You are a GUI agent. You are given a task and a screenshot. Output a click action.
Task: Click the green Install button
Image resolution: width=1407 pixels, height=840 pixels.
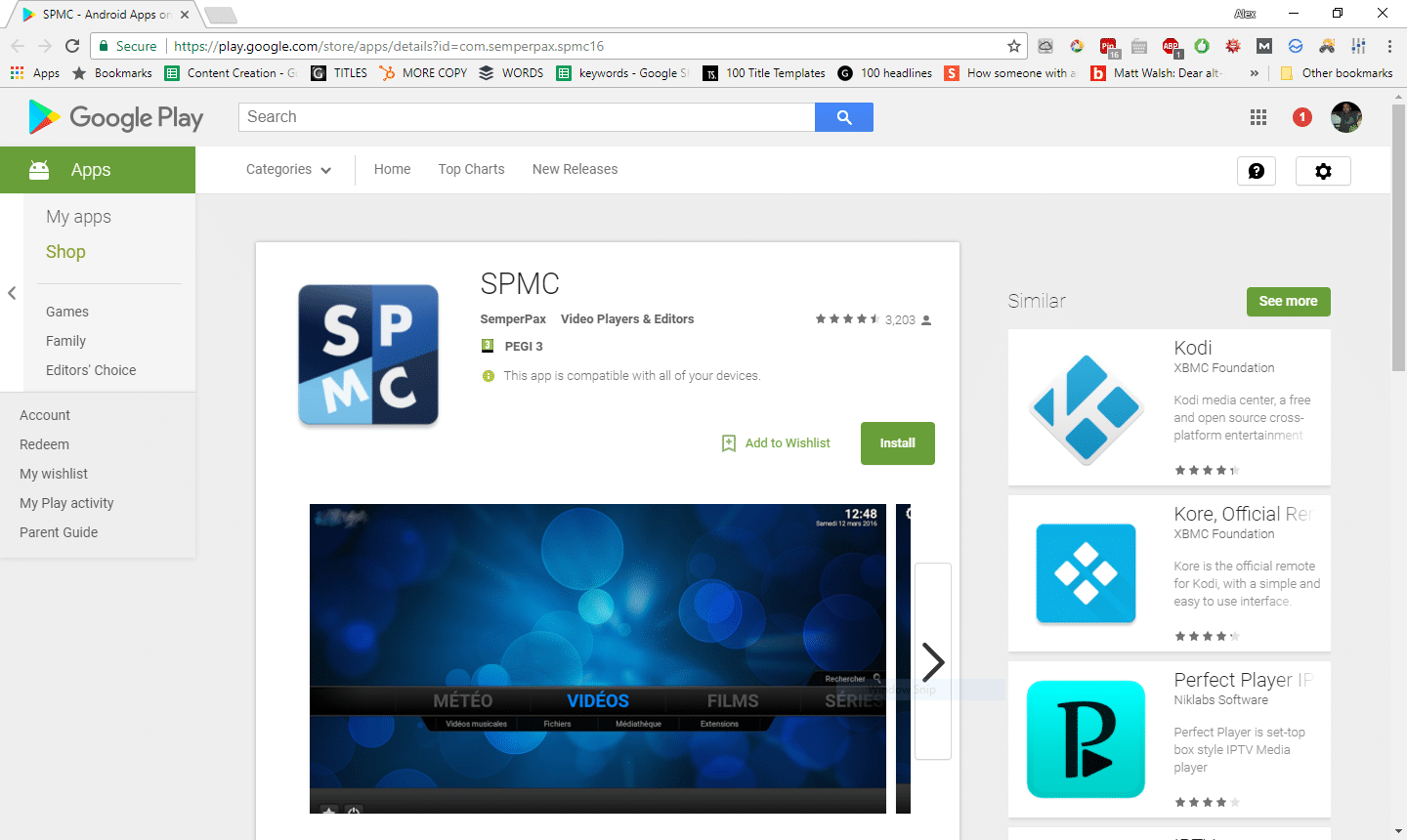coord(897,443)
